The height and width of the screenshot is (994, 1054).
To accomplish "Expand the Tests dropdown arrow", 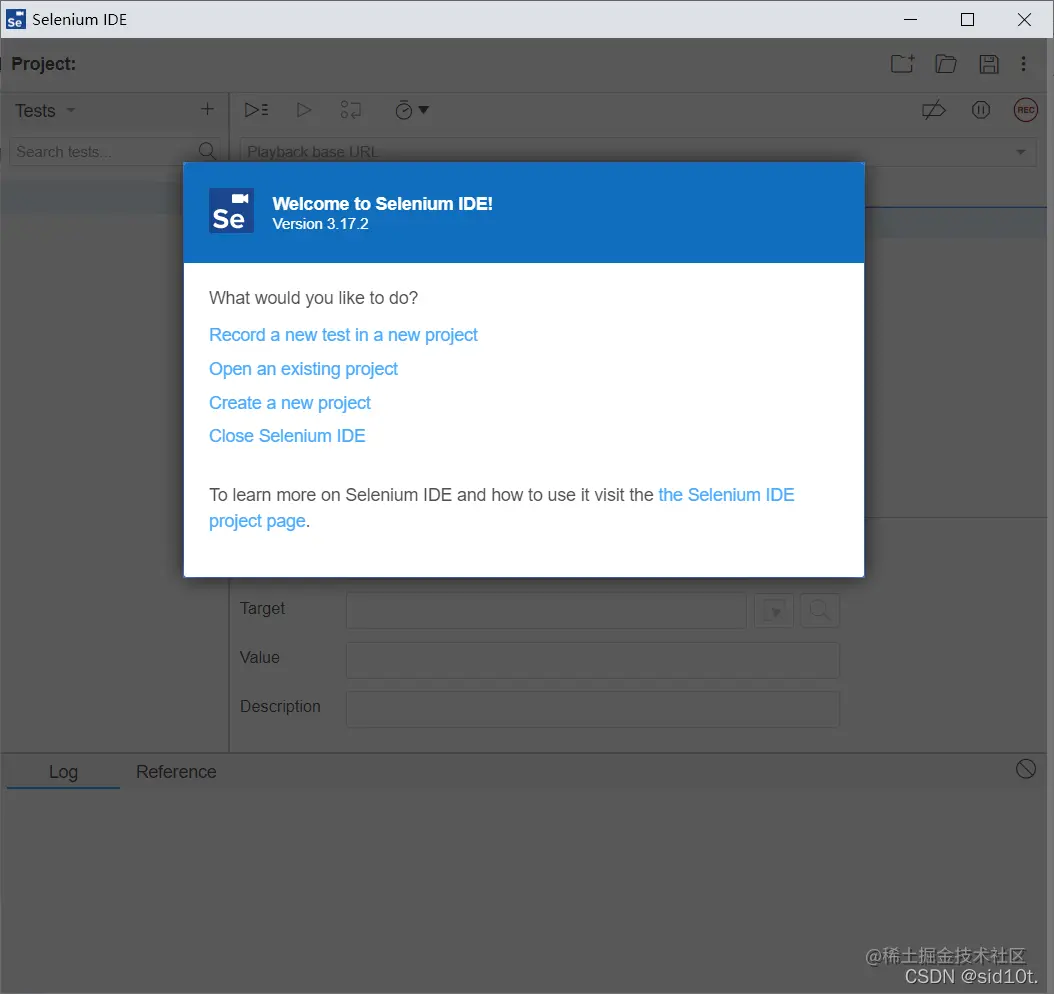I will tap(71, 110).
